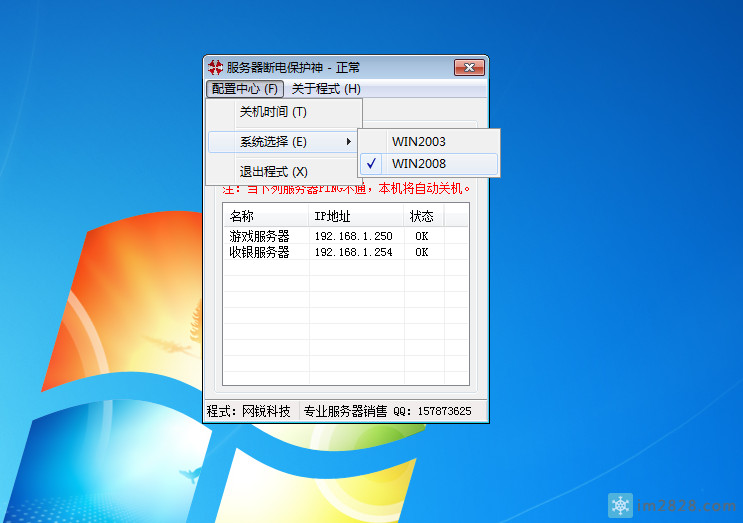Viewport: 743px width, 523px height.
Task: Click OK status of 192.168.1.254 server
Action: tap(422, 252)
